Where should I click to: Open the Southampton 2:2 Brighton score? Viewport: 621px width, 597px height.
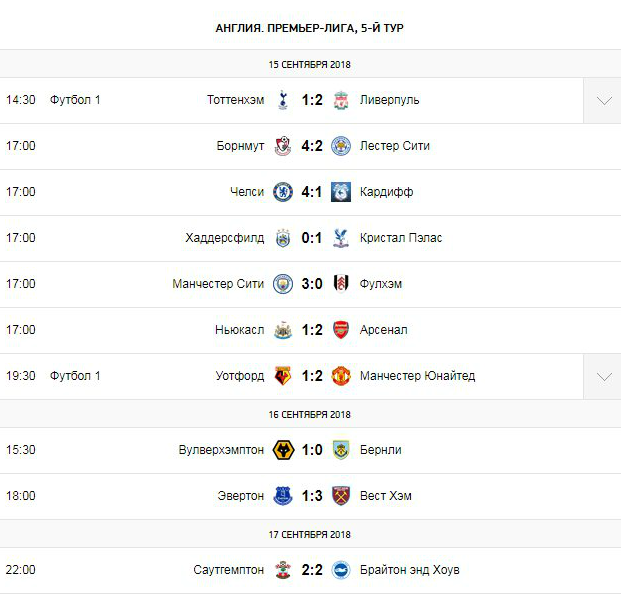(312, 570)
